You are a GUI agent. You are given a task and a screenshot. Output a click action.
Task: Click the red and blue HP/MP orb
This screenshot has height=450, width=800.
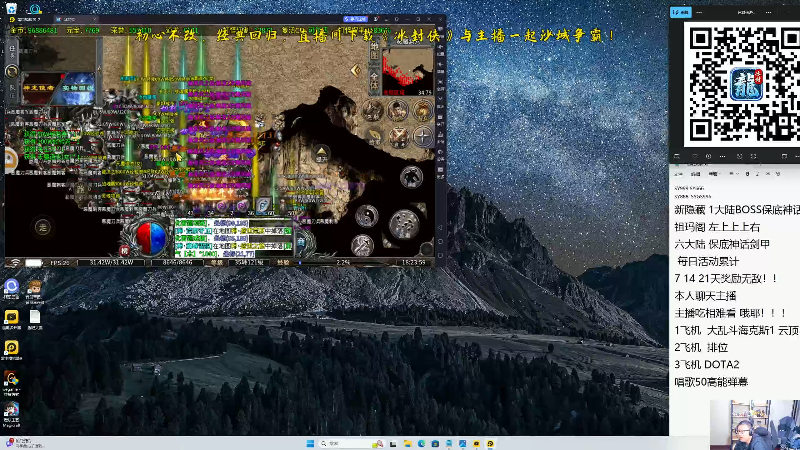point(151,237)
